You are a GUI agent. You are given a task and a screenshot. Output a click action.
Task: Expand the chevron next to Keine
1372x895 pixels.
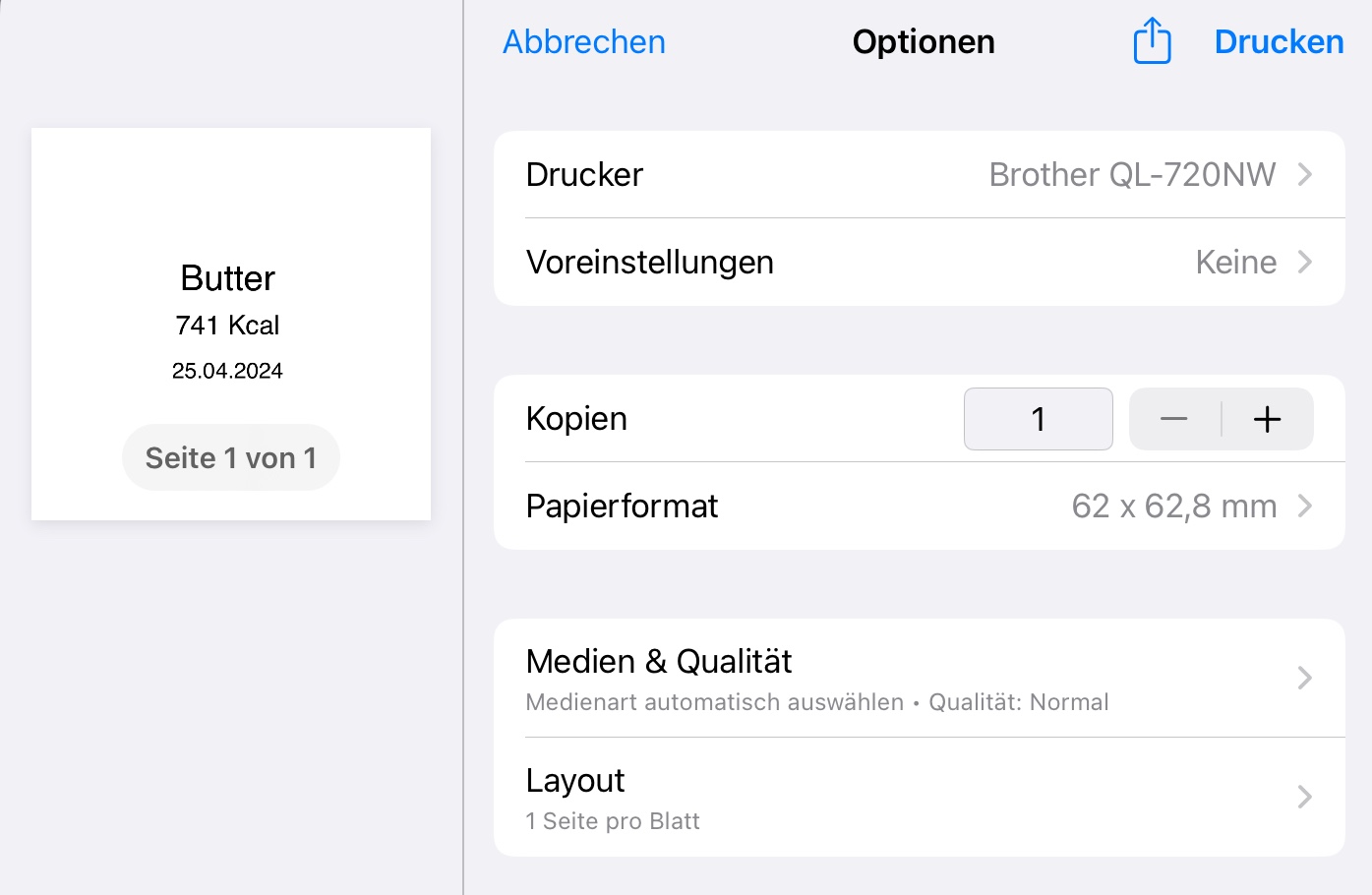click(1305, 263)
